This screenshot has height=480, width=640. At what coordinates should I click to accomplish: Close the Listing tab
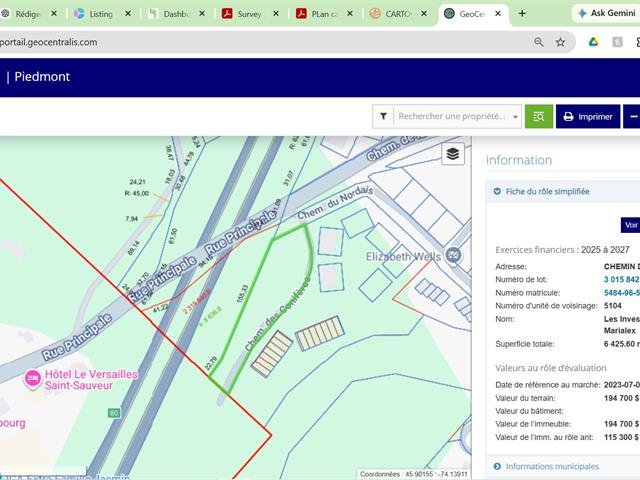[x=128, y=13]
